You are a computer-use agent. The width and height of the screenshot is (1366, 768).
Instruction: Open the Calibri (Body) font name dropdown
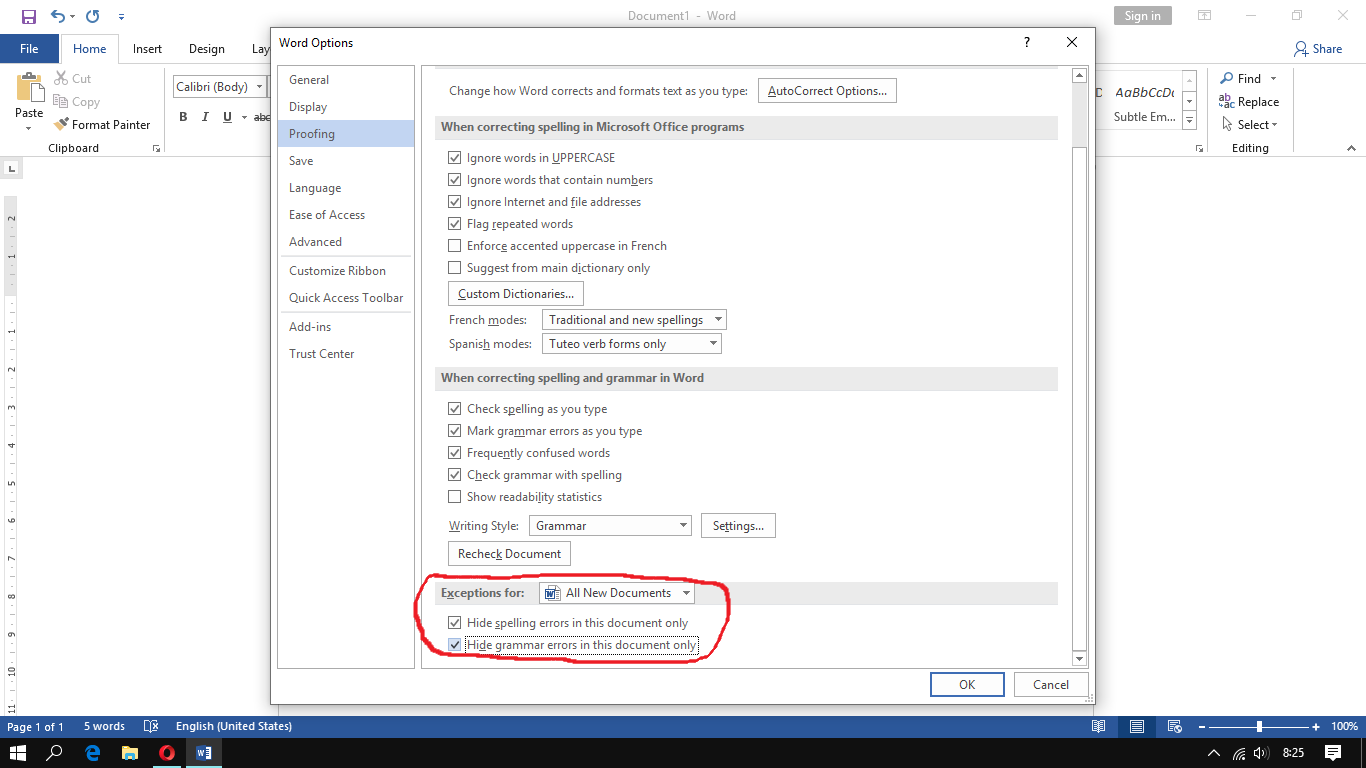click(259, 87)
